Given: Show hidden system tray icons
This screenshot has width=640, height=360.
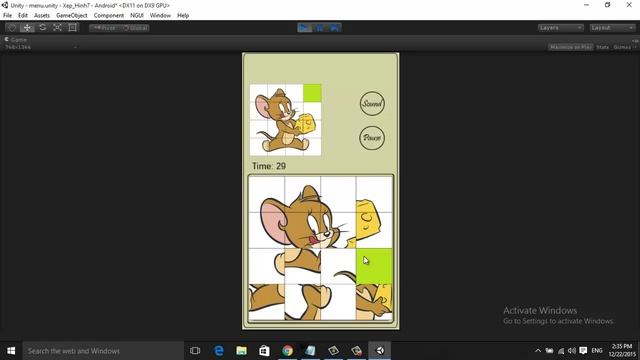Looking at the screenshot, I should pos(538,351).
